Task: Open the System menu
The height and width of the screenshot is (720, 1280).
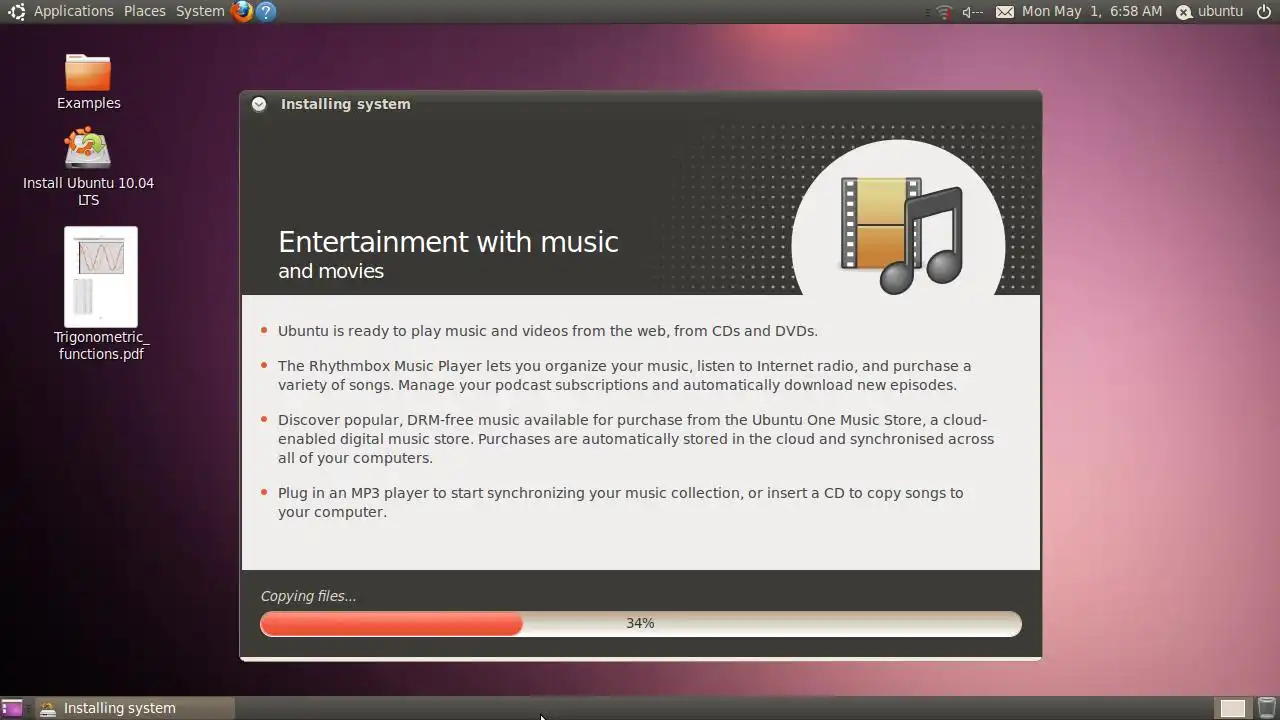Action: [200, 11]
